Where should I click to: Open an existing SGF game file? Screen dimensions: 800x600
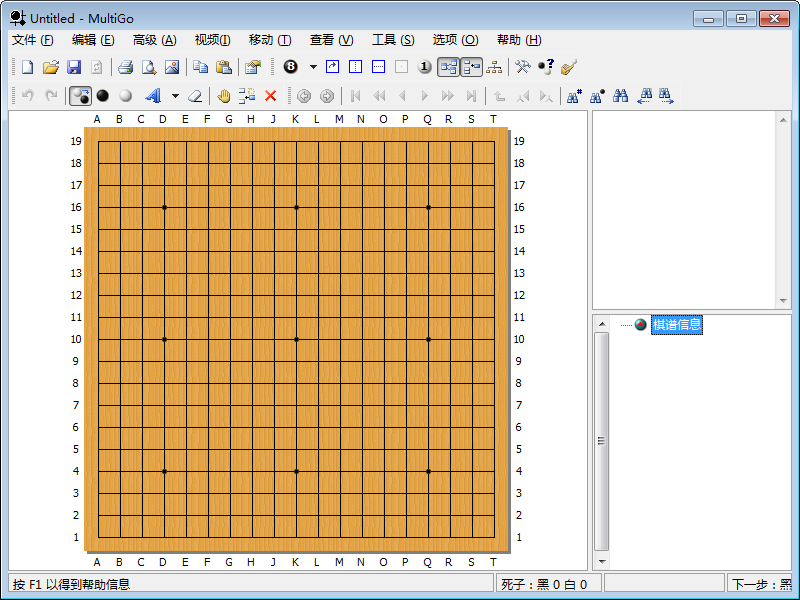pos(51,66)
